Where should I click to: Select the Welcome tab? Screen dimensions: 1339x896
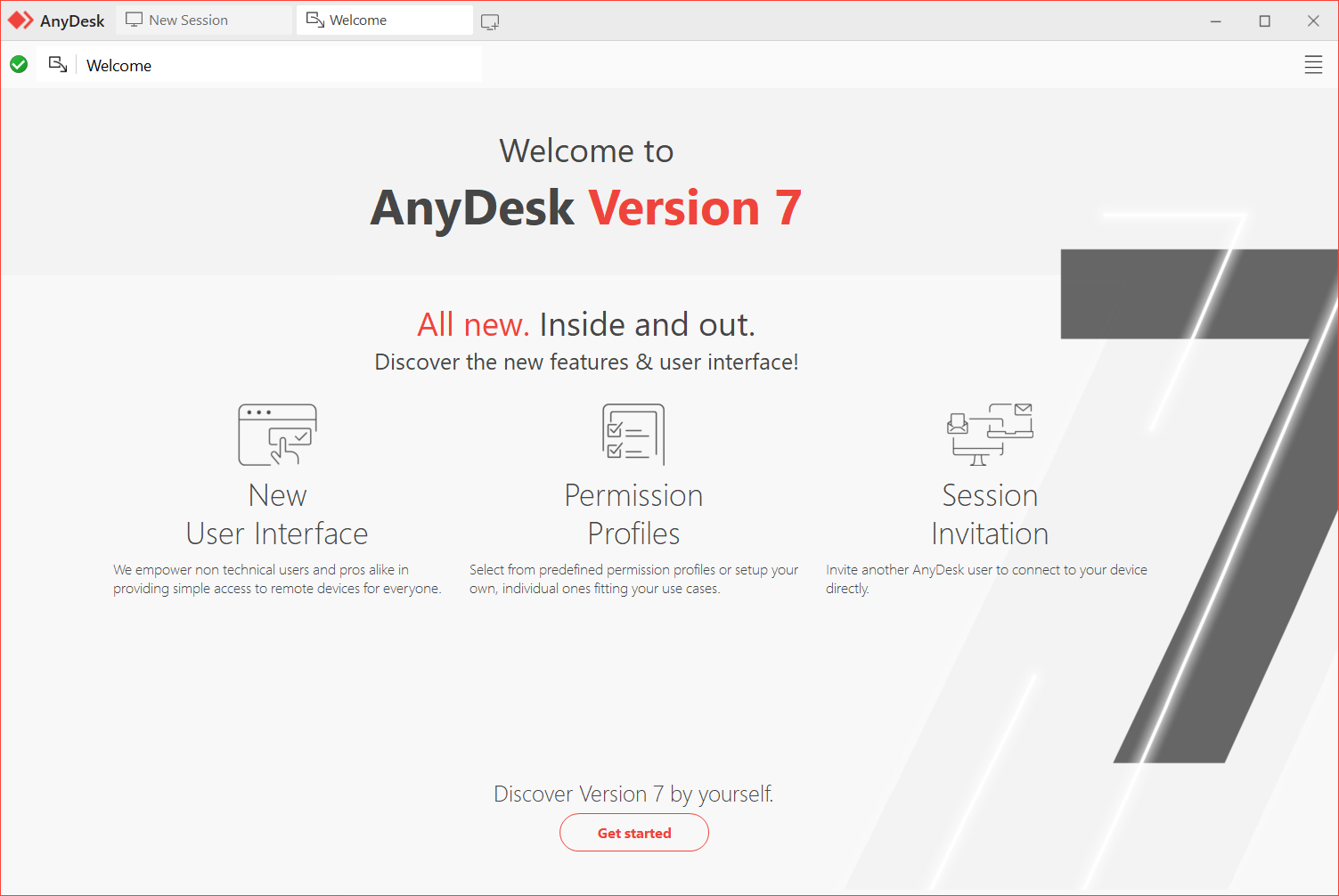[384, 20]
